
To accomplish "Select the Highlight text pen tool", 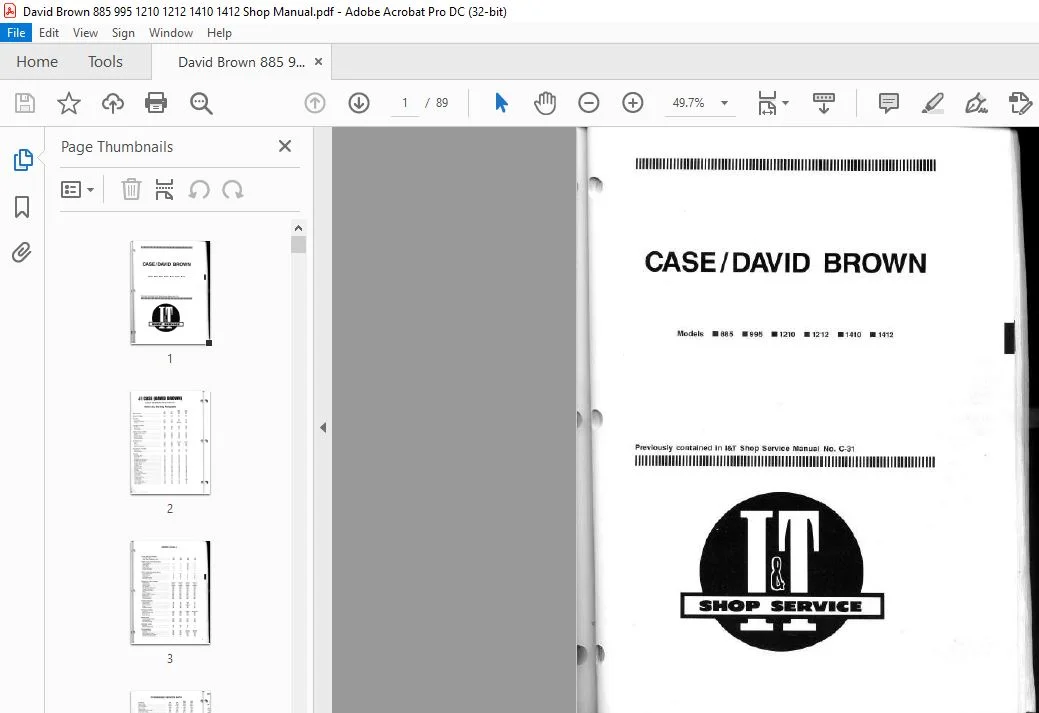I will (933, 103).
